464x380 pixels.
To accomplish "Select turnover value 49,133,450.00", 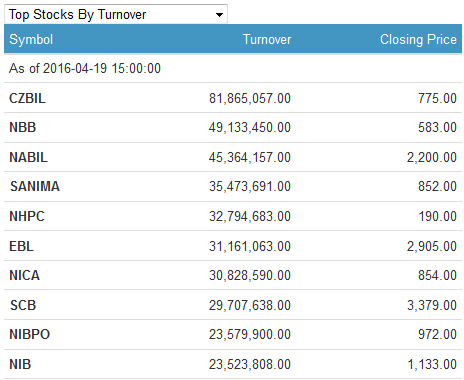I will [250, 127].
